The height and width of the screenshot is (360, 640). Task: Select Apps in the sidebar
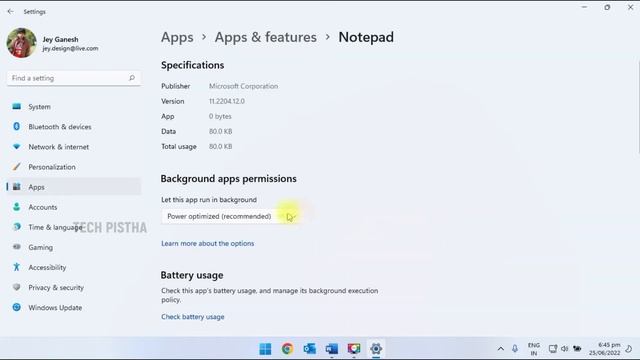click(74, 187)
